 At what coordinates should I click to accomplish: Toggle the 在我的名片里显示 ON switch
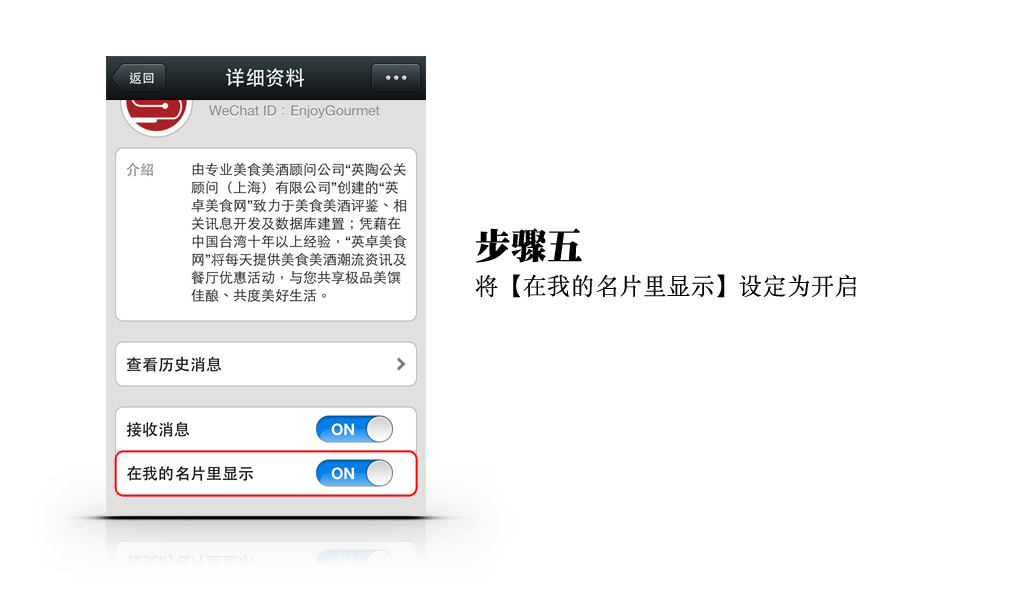(x=355, y=473)
